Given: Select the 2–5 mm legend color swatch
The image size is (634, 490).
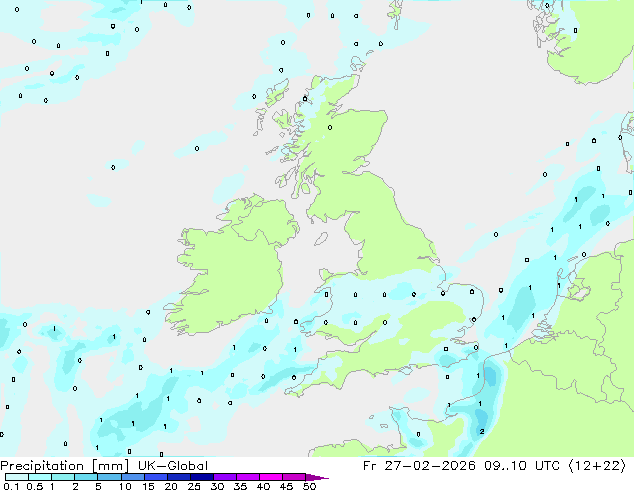Looking at the screenshot, I should point(86,477).
